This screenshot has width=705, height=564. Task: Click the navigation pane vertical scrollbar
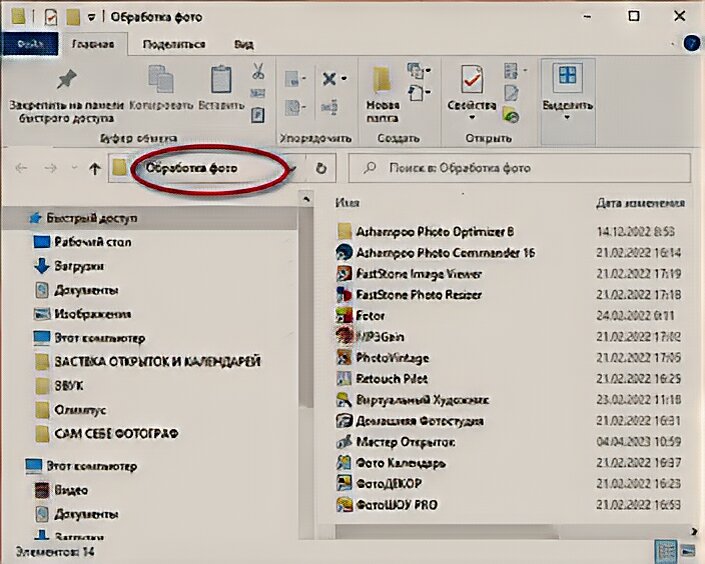tap(306, 306)
